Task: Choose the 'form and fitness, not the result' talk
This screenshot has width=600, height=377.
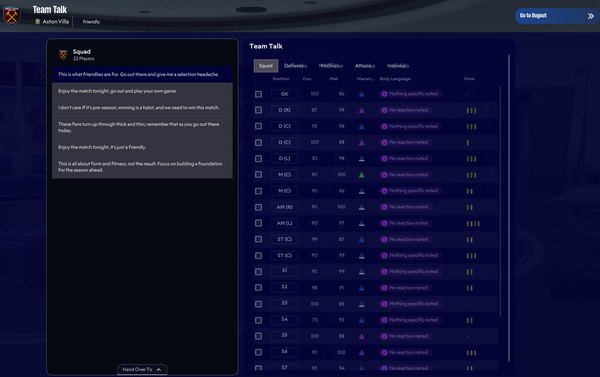Action: coord(142,166)
